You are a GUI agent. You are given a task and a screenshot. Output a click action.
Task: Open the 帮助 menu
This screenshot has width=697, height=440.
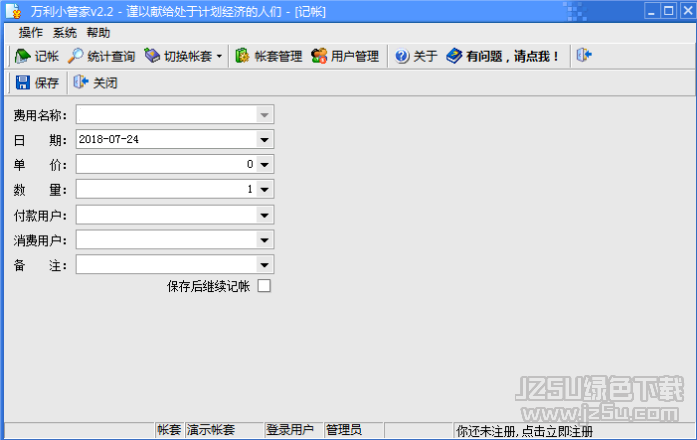coord(98,32)
